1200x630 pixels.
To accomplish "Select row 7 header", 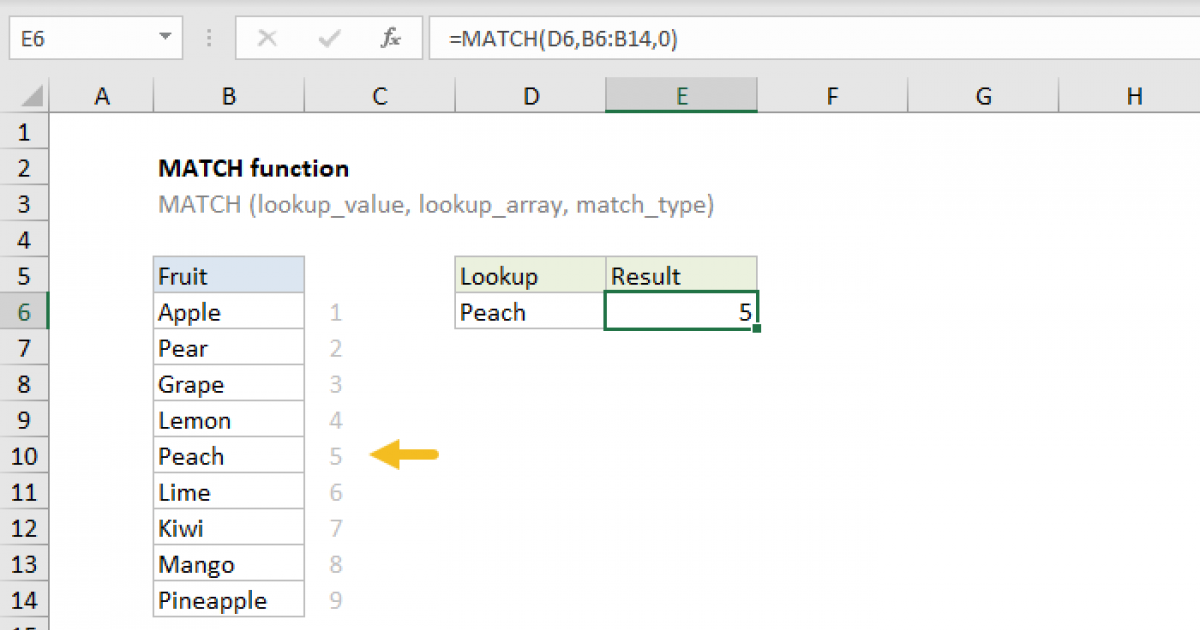I will [25, 348].
